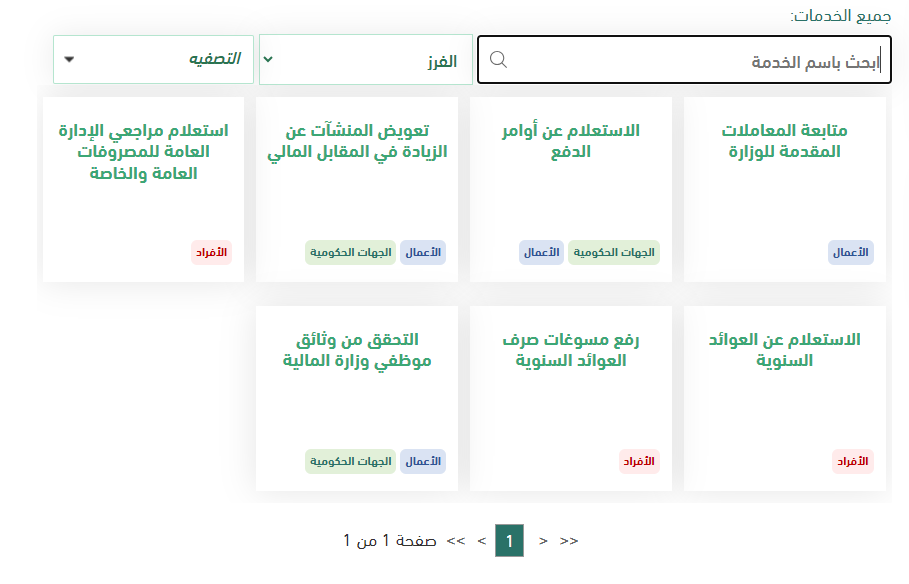Click the magnifier icon in search box

(x=498, y=60)
